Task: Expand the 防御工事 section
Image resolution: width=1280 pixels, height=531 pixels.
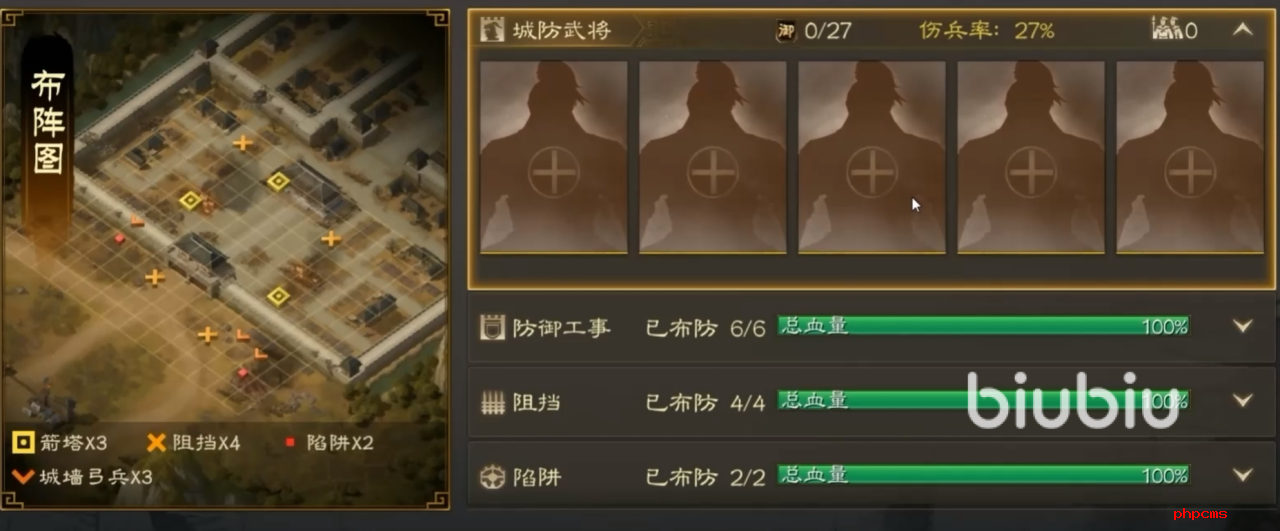Action: [x=1243, y=326]
